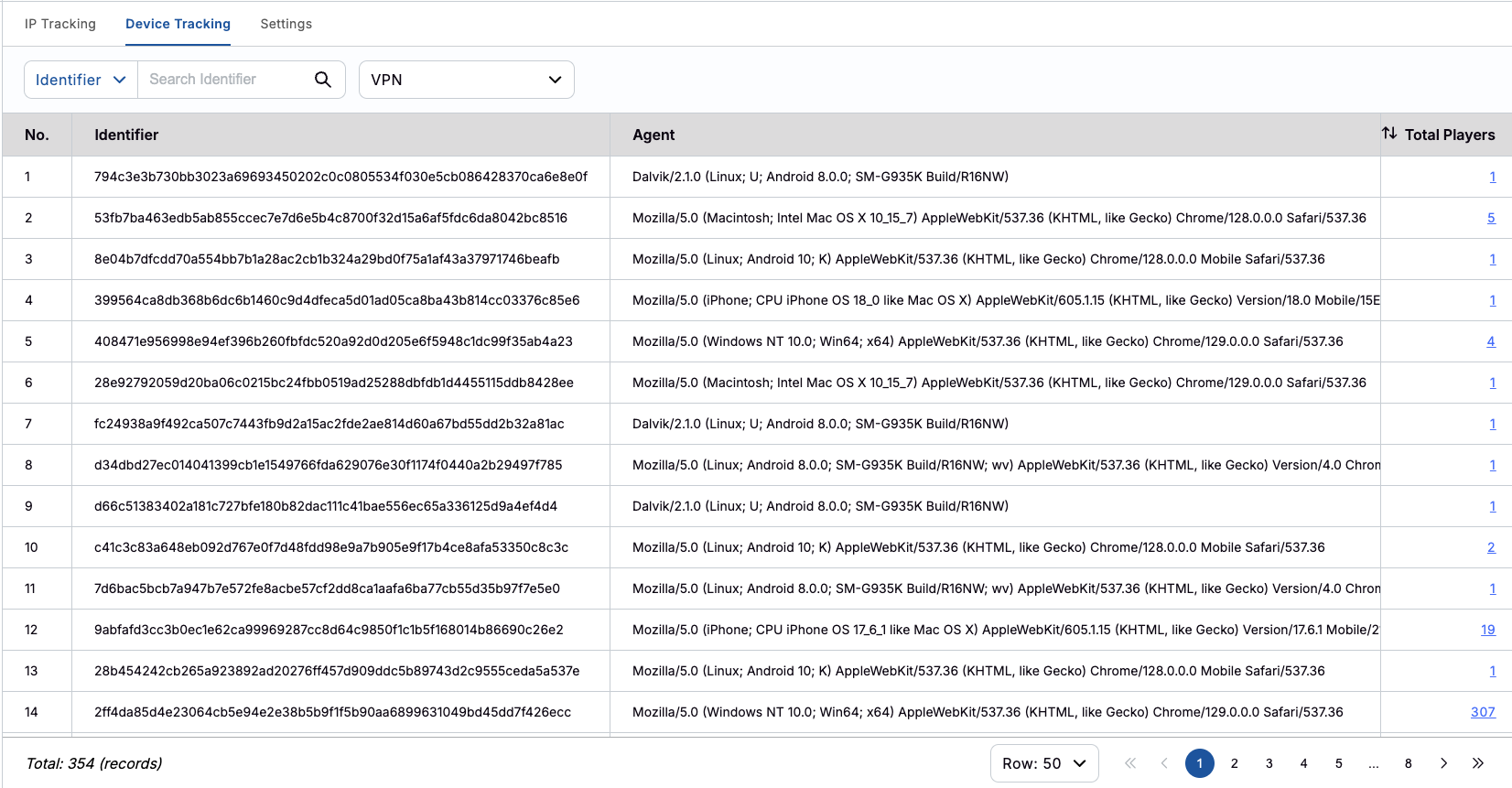Go to page 2
This screenshot has width=1512, height=788.
[1235, 763]
